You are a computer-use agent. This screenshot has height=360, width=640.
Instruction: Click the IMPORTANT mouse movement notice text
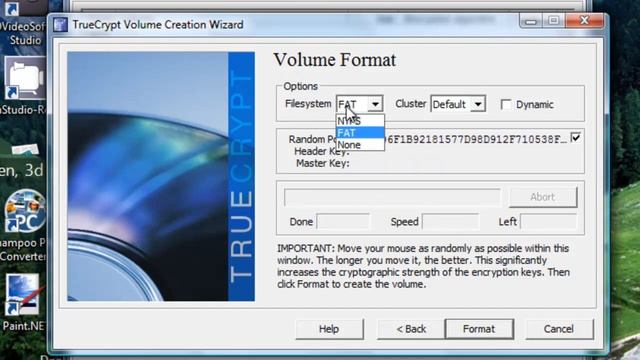[x=423, y=266]
